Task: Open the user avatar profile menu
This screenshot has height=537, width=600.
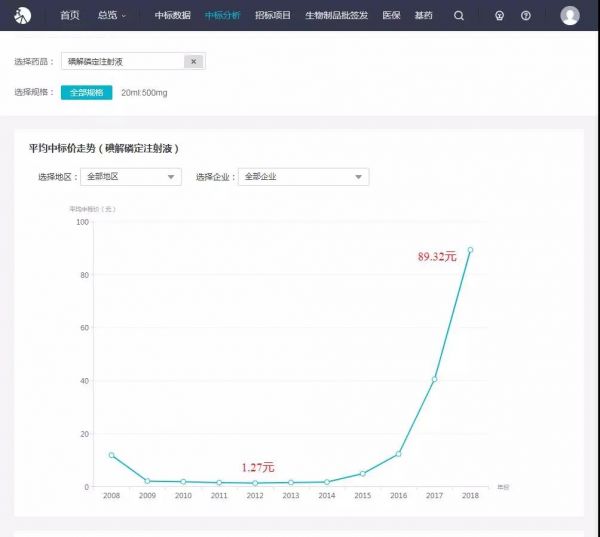Action: (570, 16)
